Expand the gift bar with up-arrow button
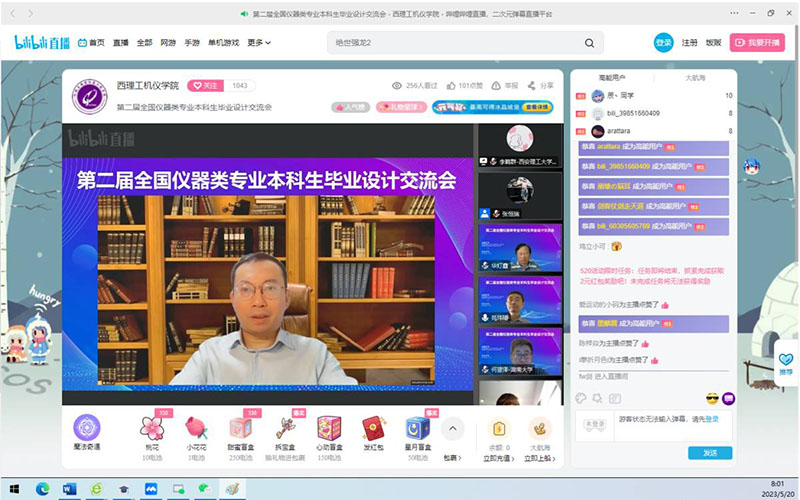Screen dimensions: 800x500 (x=452, y=428)
